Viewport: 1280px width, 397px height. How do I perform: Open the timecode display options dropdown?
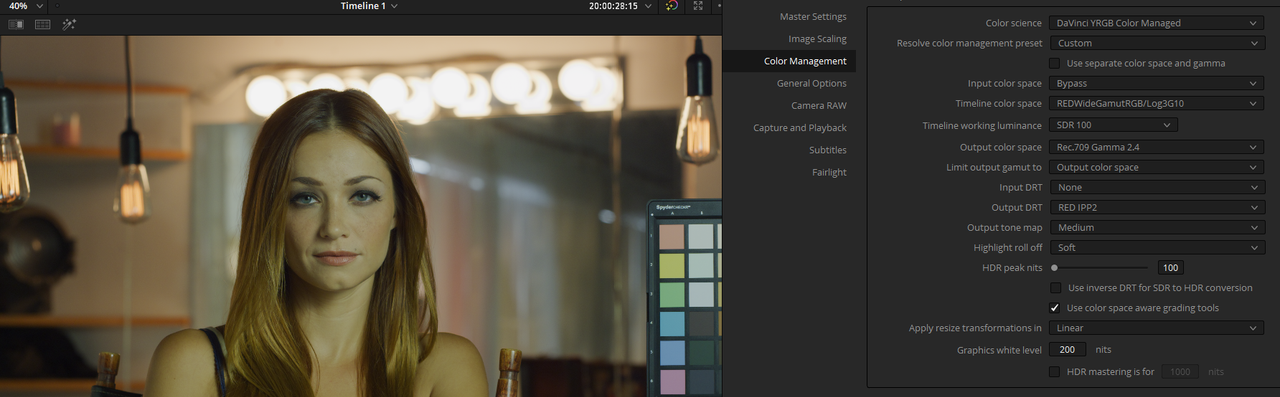(649, 6)
